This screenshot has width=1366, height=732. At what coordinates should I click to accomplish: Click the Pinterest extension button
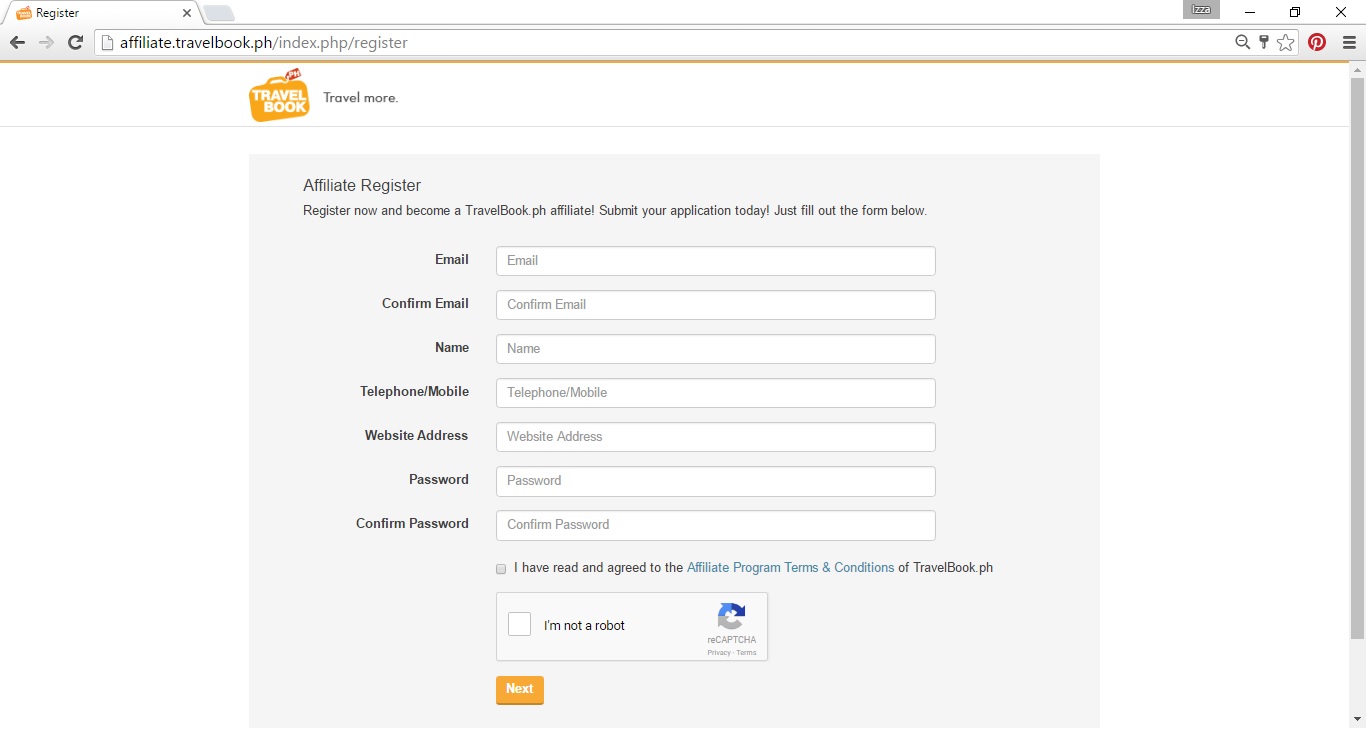point(1317,43)
